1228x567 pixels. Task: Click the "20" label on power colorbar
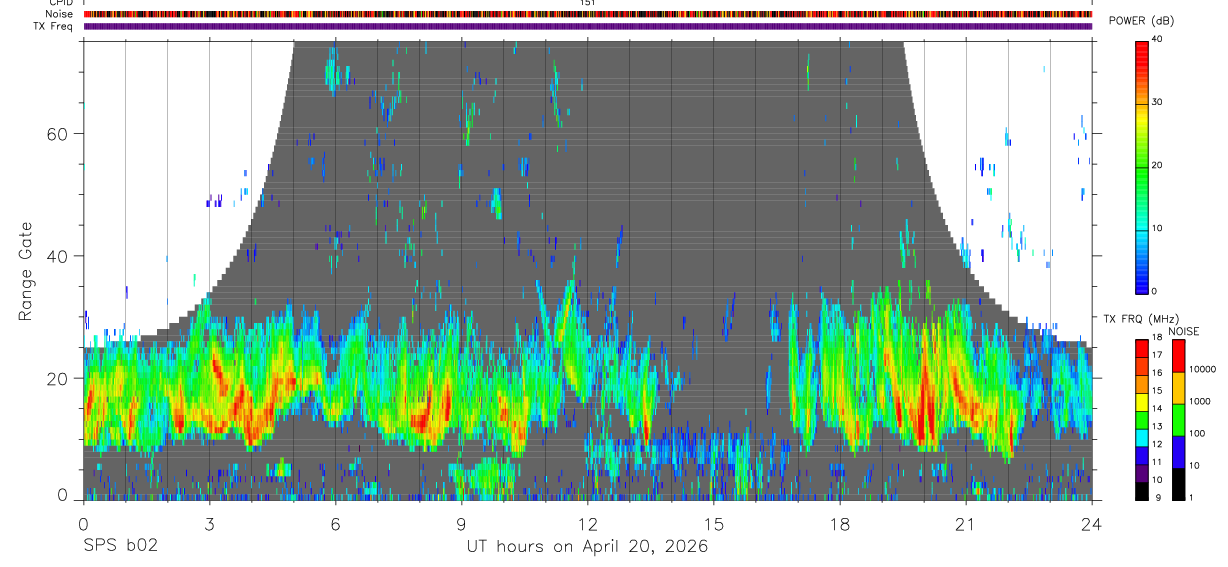[1158, 166]
